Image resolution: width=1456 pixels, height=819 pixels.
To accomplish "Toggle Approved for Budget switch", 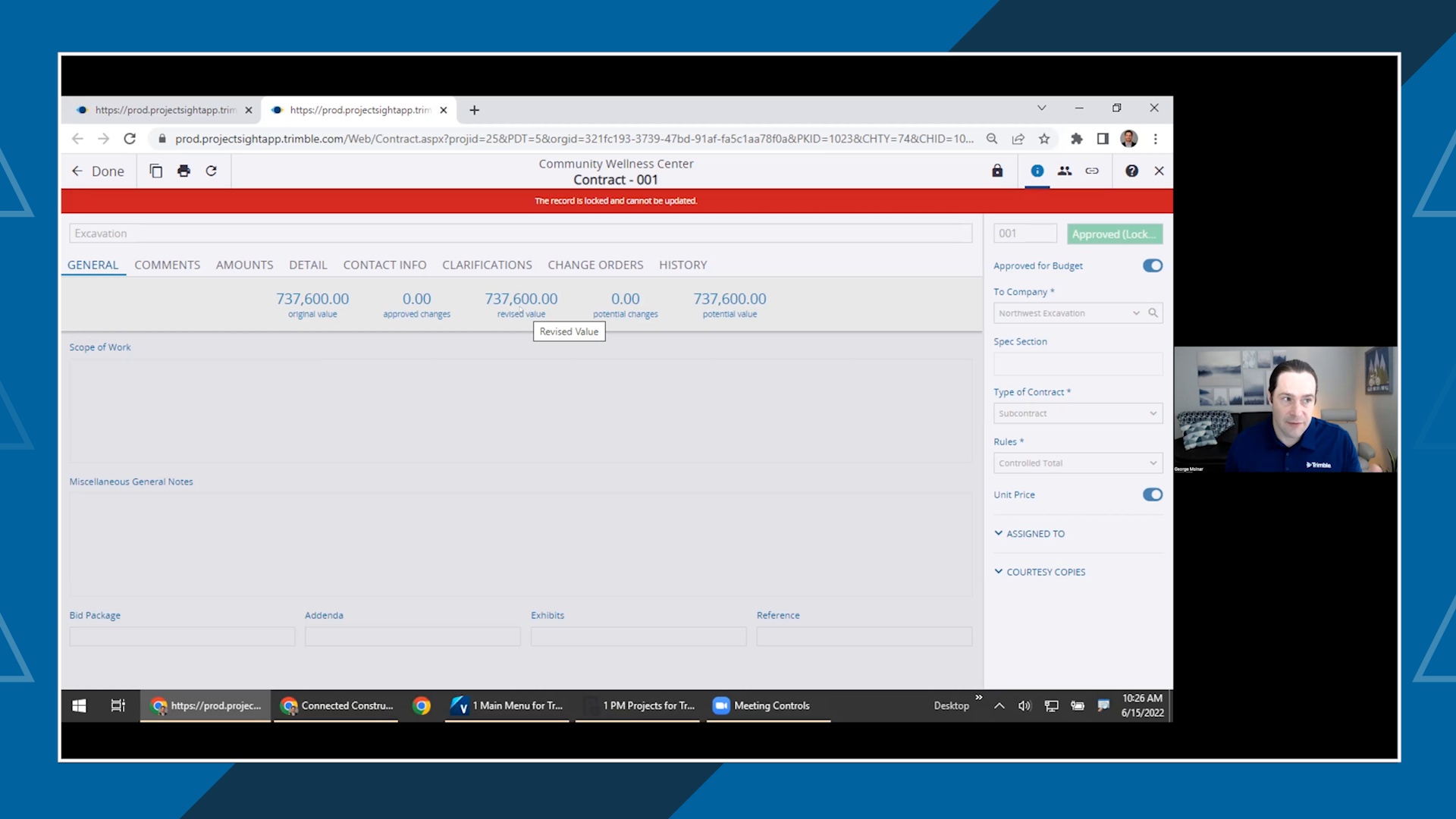I will click(x=1152, y=265).
